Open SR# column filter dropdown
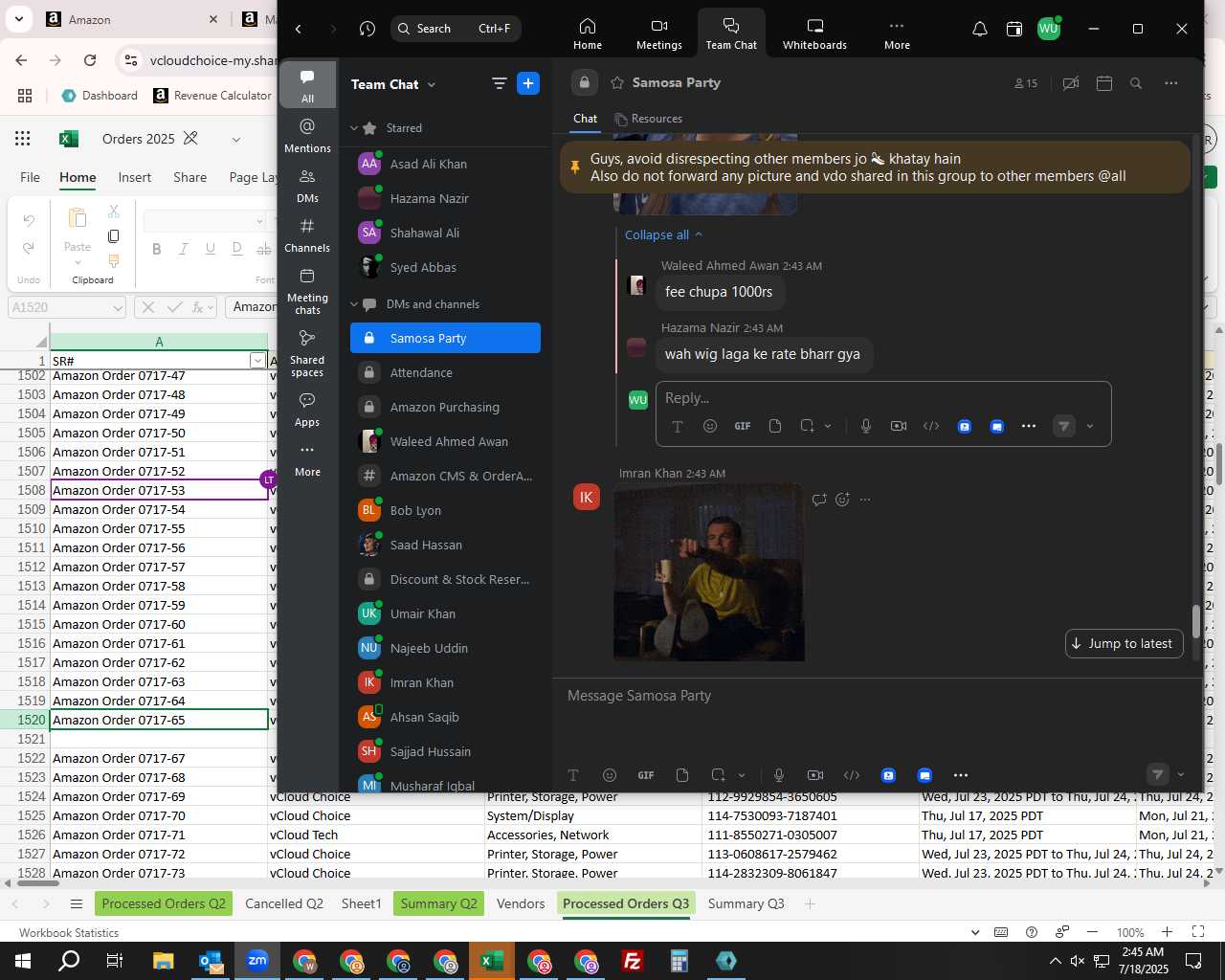Image resolution: width=1225 pixels, height=980 pixels. (x=257, y=361)
